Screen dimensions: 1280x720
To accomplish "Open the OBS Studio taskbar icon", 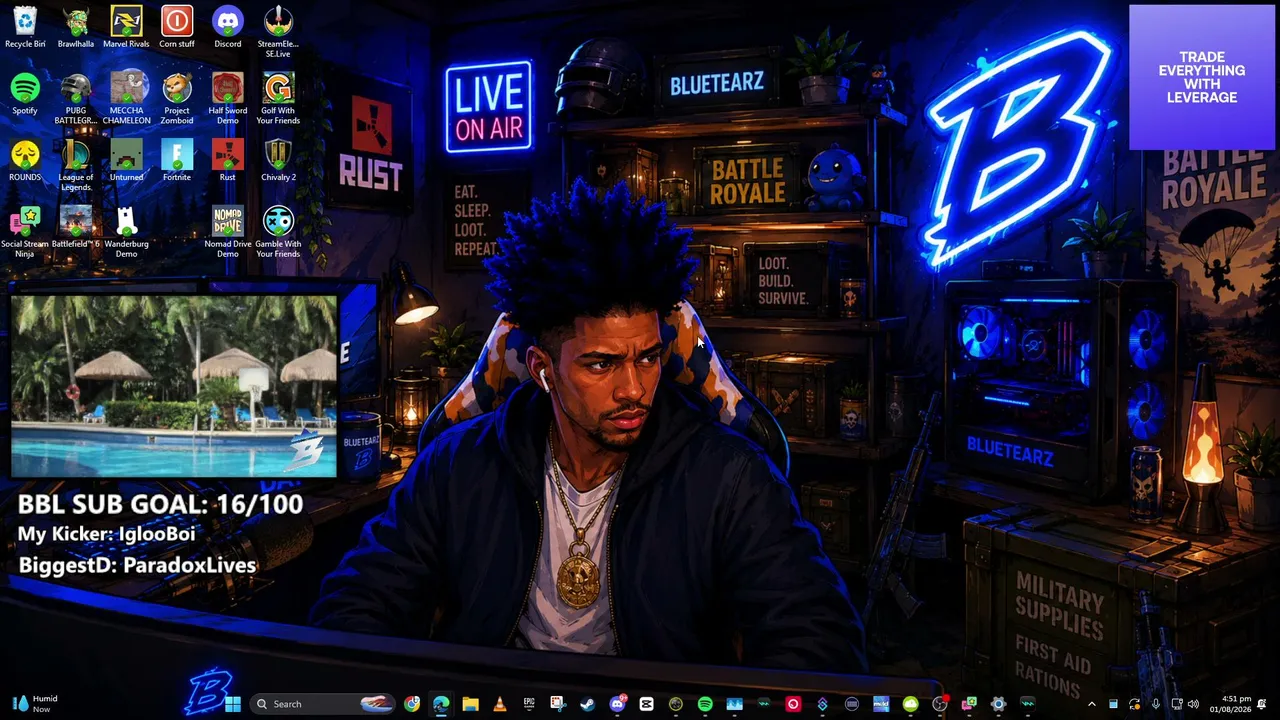I will tap(940, 704).
